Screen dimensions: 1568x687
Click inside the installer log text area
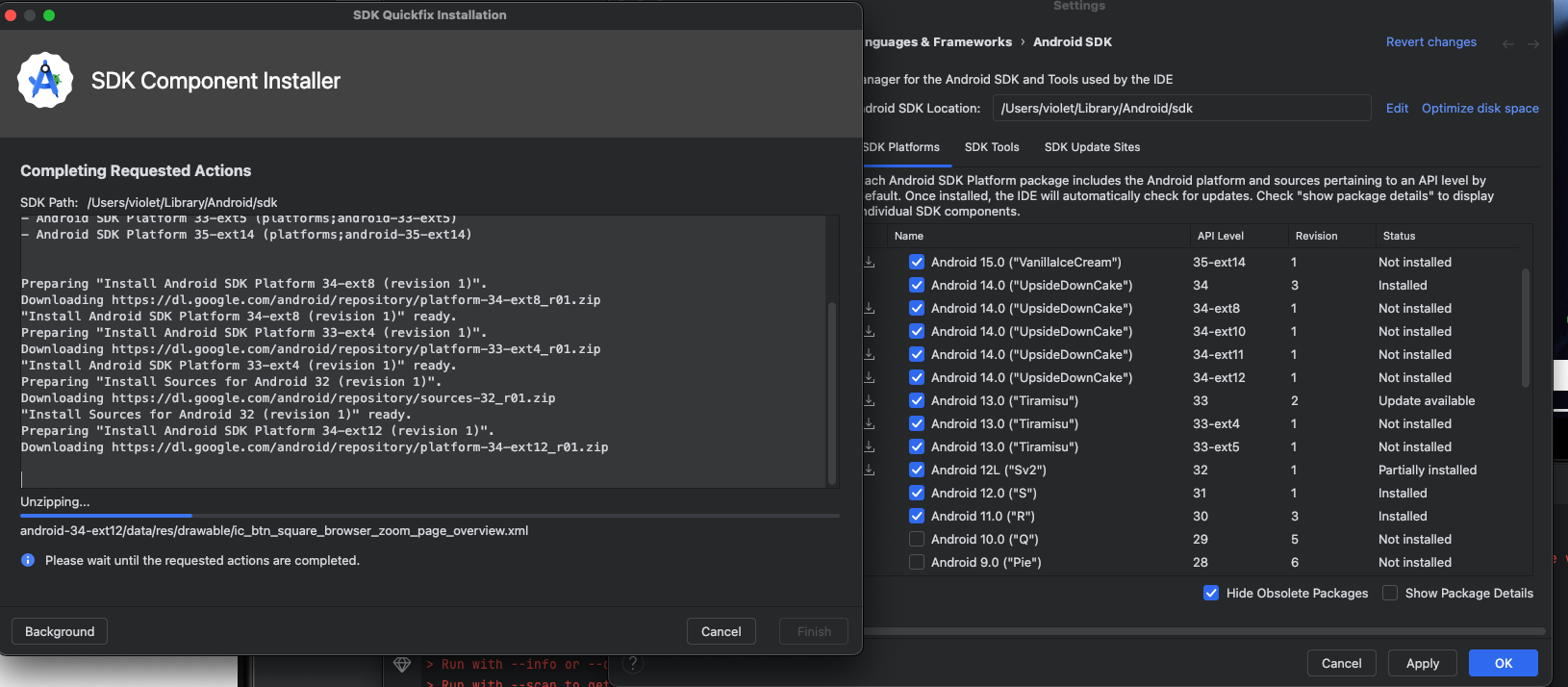tap(422, 350)
